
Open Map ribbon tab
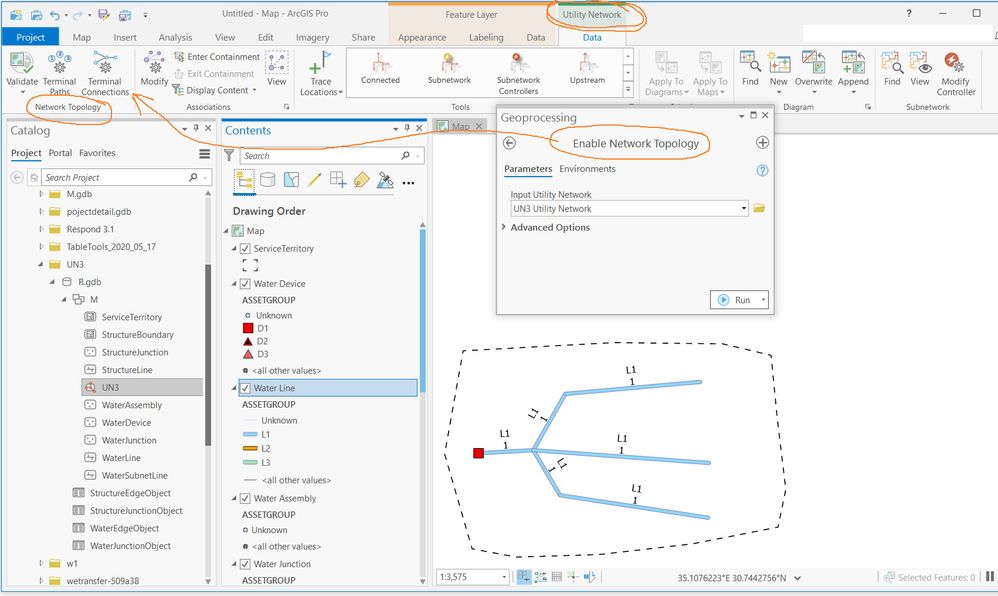[x=81, y=37]
